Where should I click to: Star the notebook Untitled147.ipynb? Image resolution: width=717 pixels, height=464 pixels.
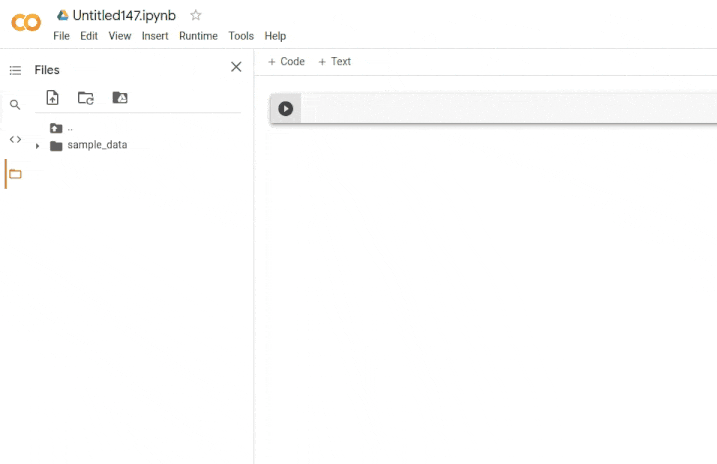pos(196,15)
